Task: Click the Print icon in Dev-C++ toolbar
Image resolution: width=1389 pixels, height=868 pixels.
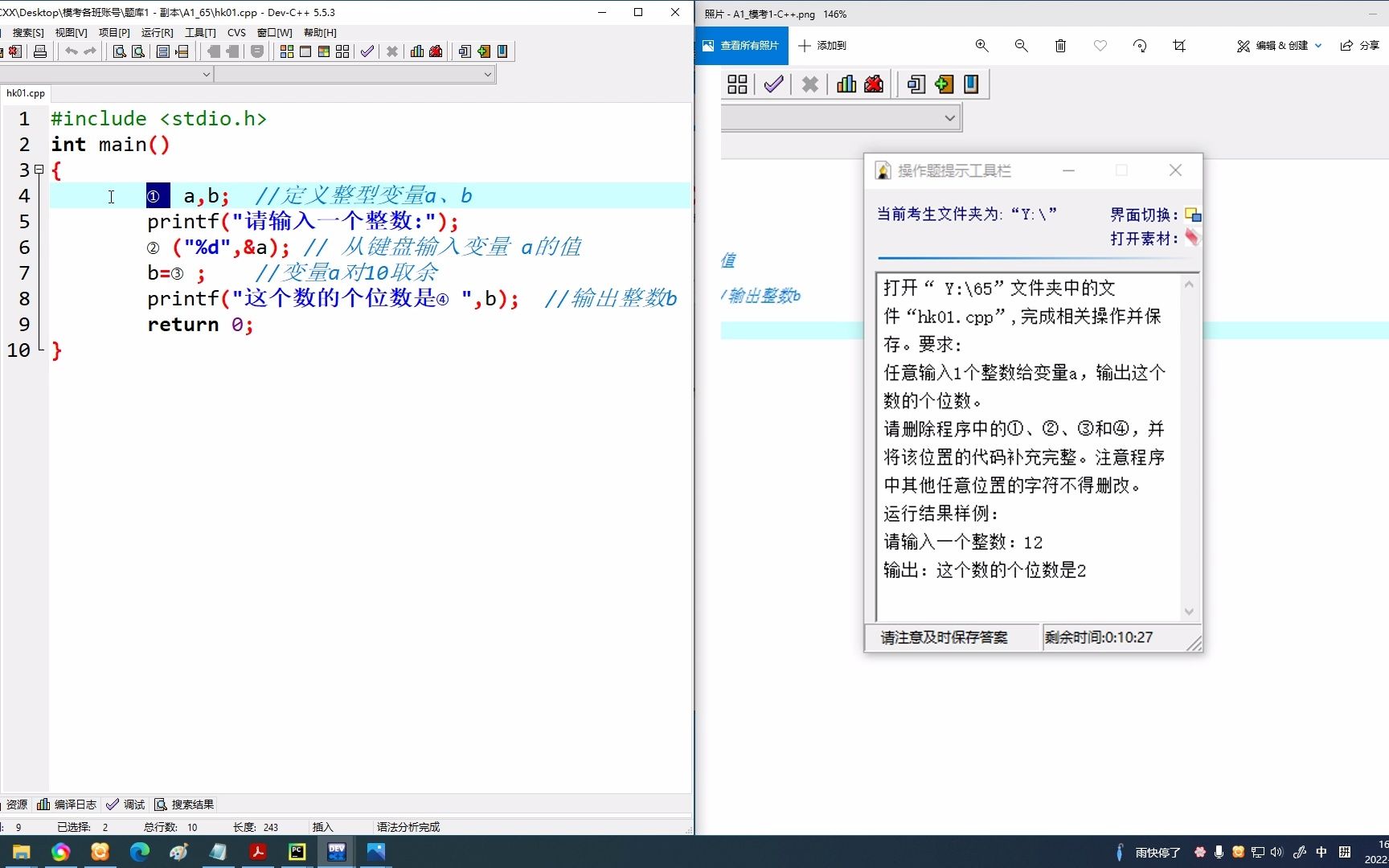Action: pyautogui.click(x=40, y=51)
